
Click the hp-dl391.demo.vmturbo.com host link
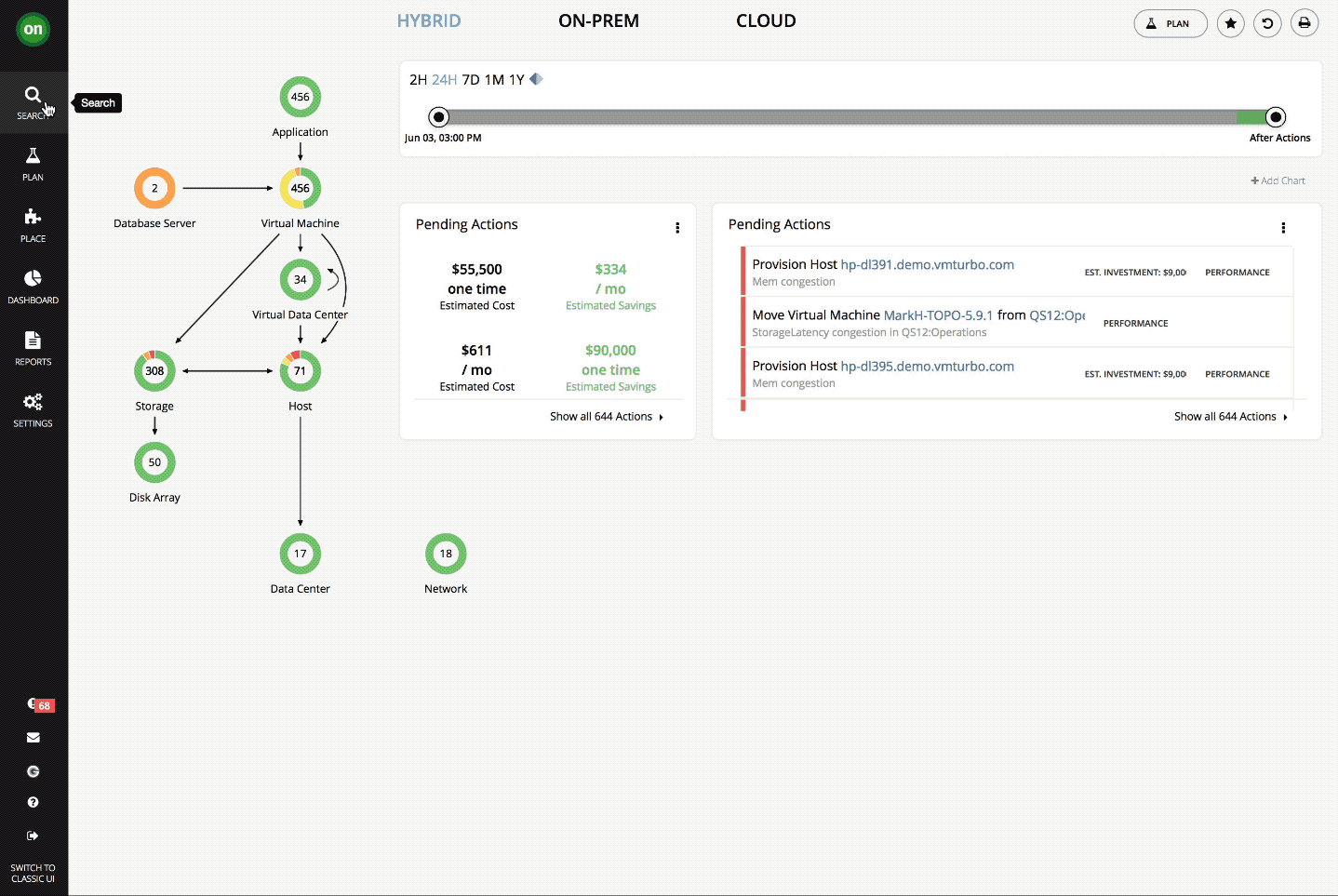point(927,265)
